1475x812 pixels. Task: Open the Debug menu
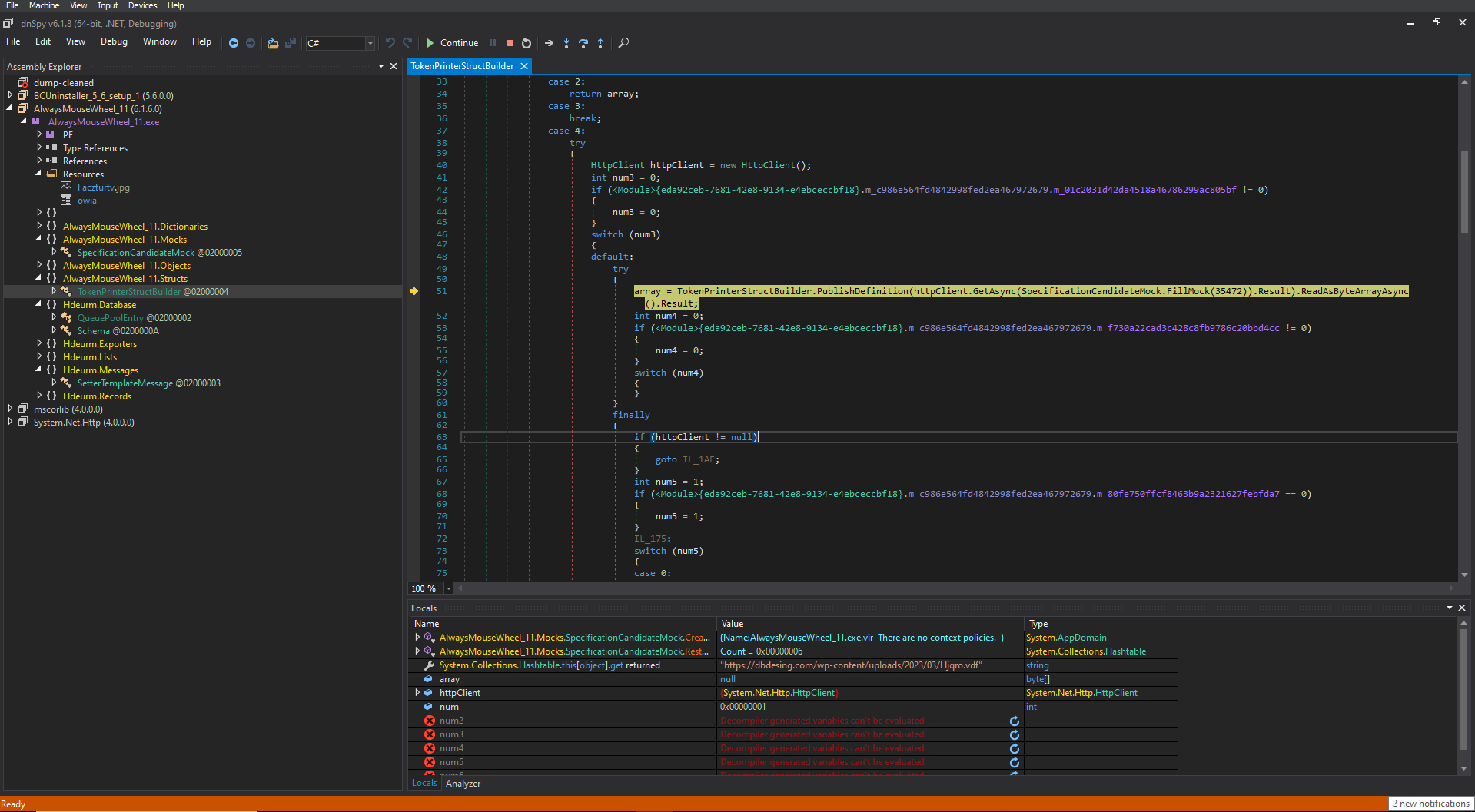114,41
